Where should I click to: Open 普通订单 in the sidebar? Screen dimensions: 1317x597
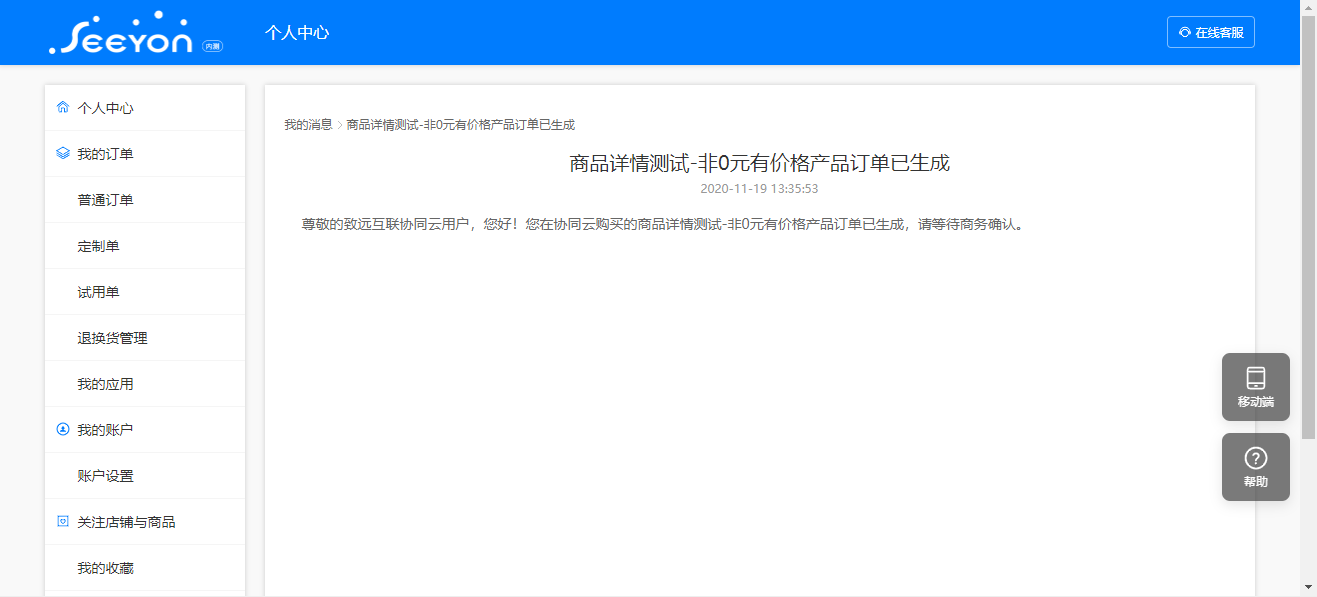tap(145, 200)
